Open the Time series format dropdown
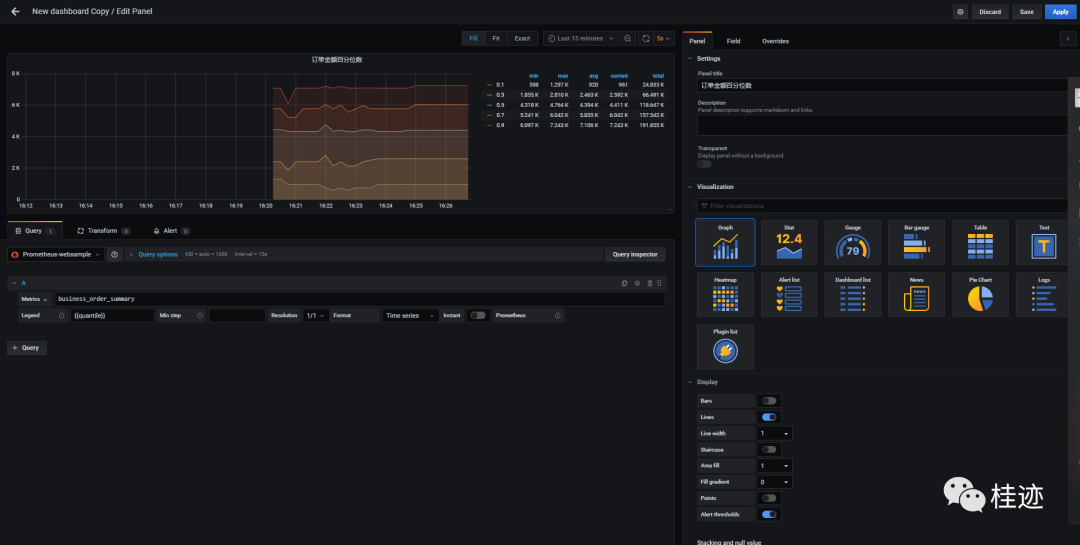This screenshot has width=1080, height=545. (411, 316)
